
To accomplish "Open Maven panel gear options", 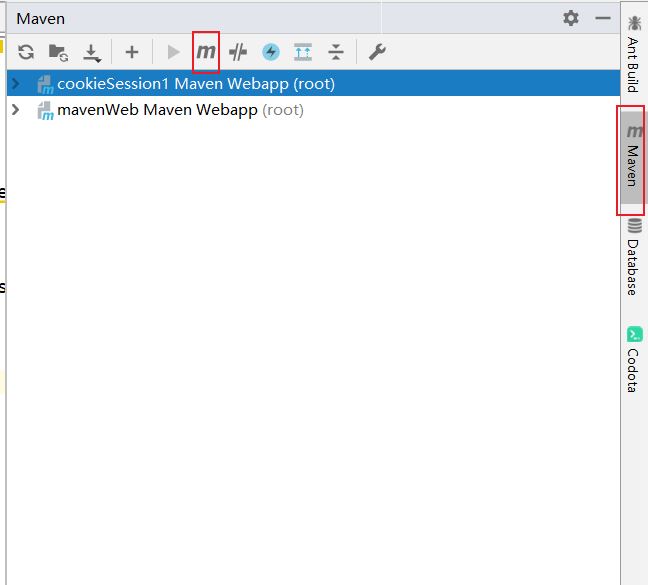I will click(571, 18).
